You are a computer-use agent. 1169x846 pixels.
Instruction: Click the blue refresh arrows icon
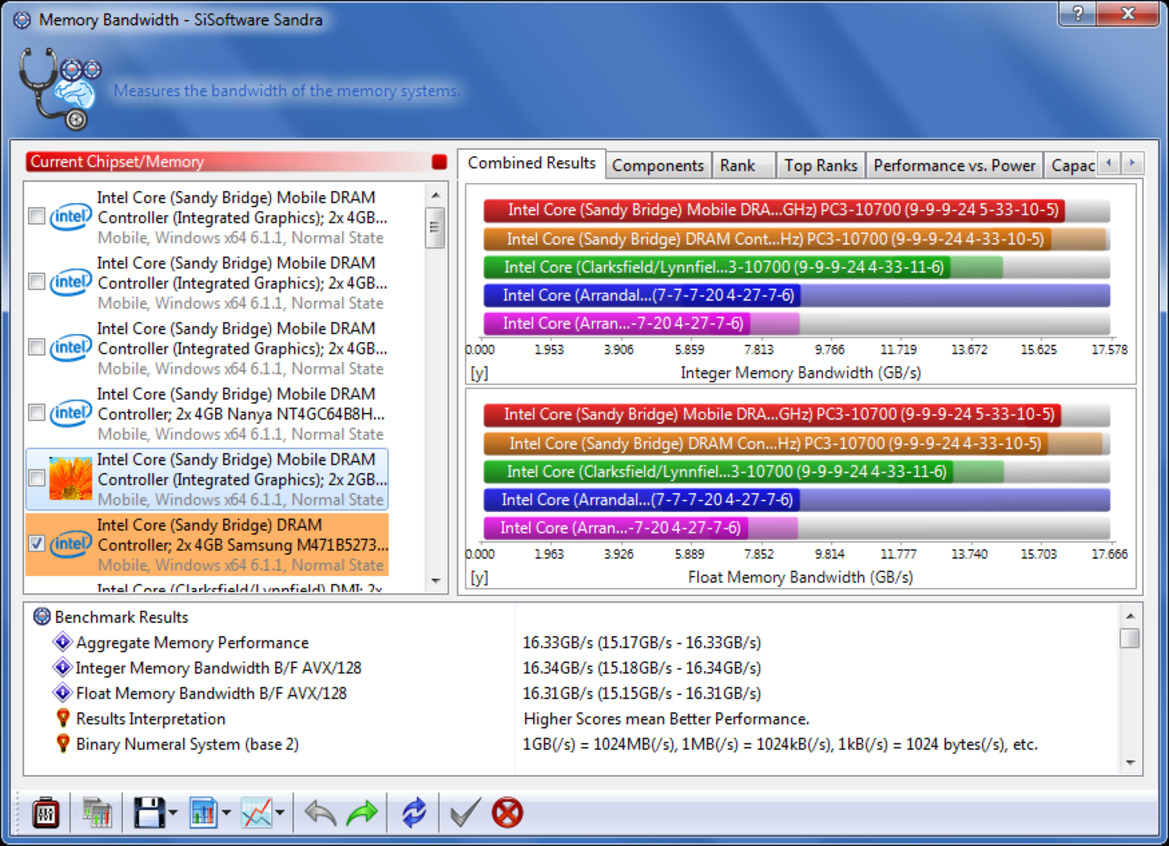coord(414,812)
